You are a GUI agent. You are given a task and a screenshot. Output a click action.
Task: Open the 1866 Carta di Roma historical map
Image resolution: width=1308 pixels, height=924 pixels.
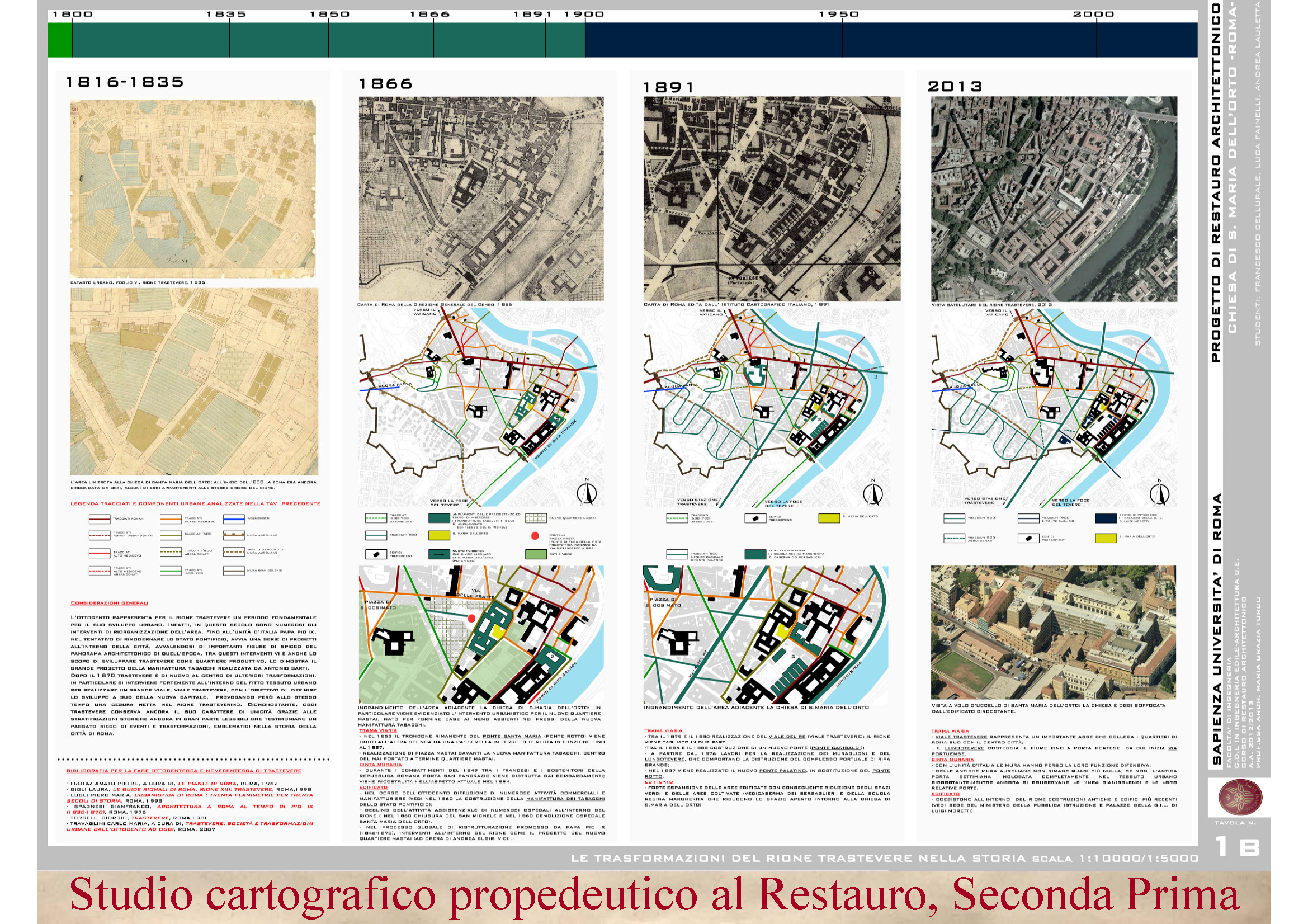pyautogui.click(x=481, y=199)
